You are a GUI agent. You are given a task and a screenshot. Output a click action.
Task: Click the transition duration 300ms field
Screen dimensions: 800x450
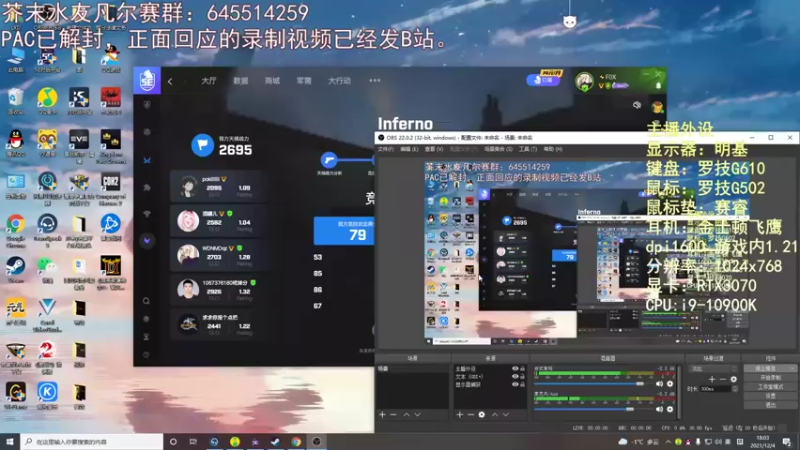click(x=715, y=389)
